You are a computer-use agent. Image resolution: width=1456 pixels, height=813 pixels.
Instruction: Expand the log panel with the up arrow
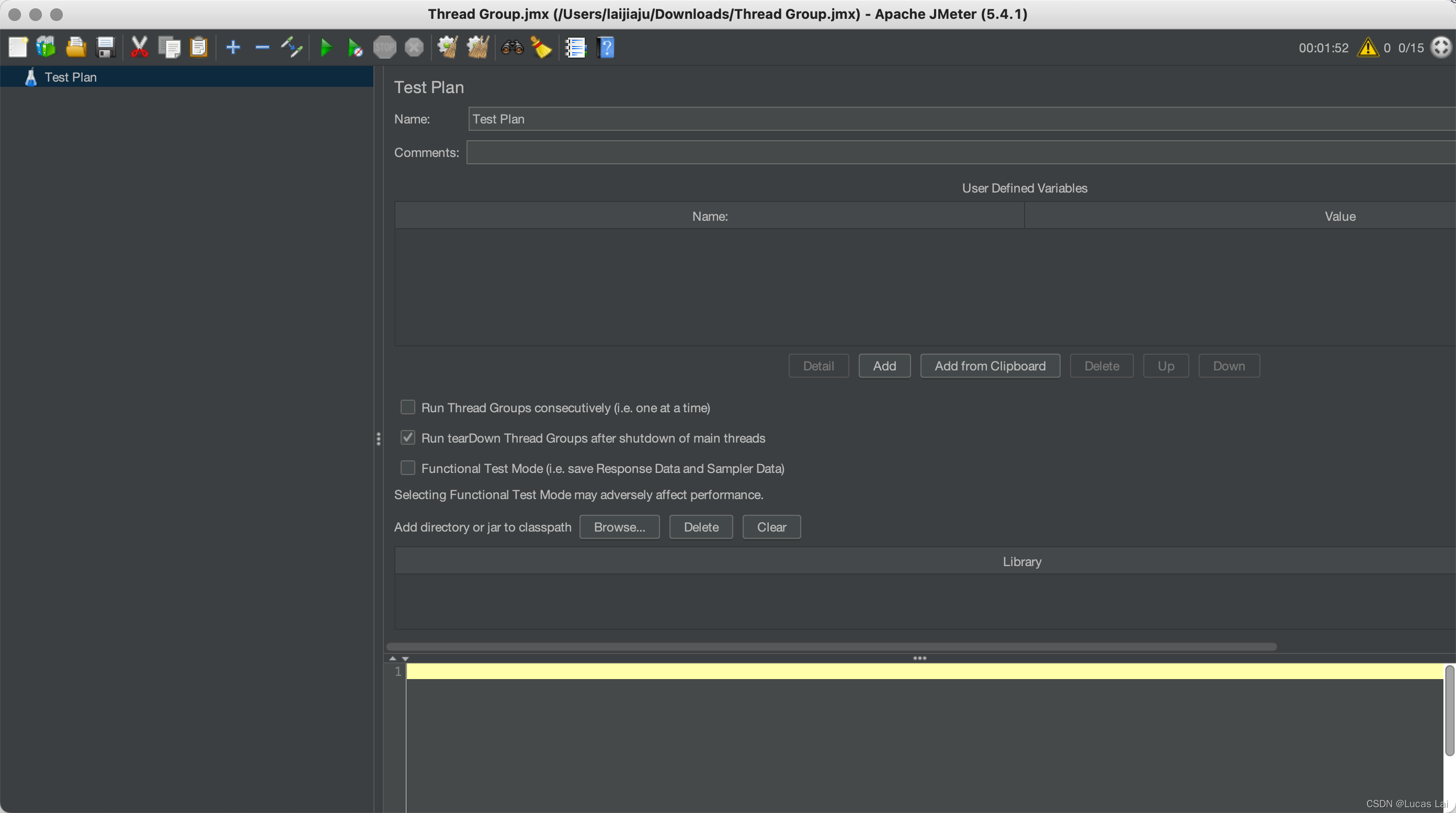(393, 658)
